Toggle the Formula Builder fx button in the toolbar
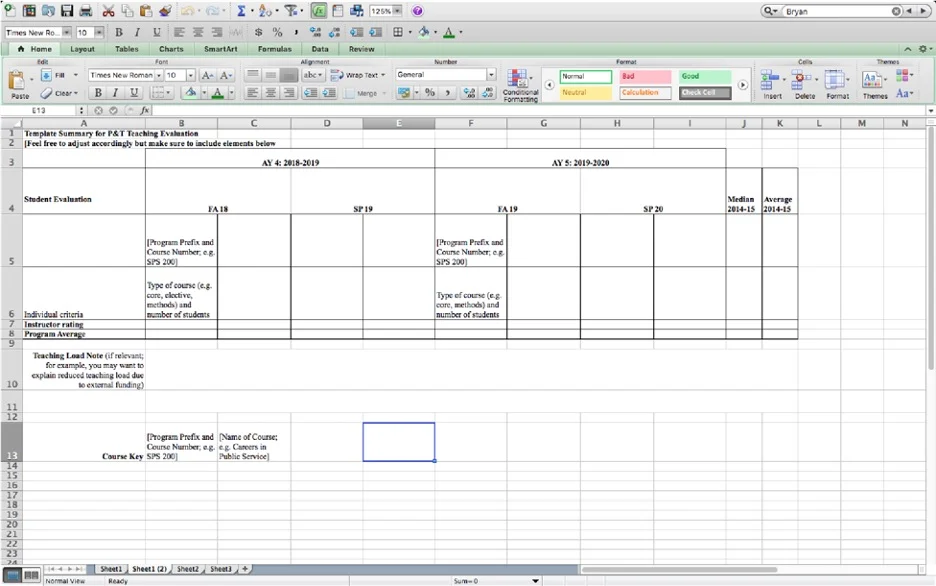Image resolution: width=936 pixels, height=586 pixels. [x=319, y=11]
